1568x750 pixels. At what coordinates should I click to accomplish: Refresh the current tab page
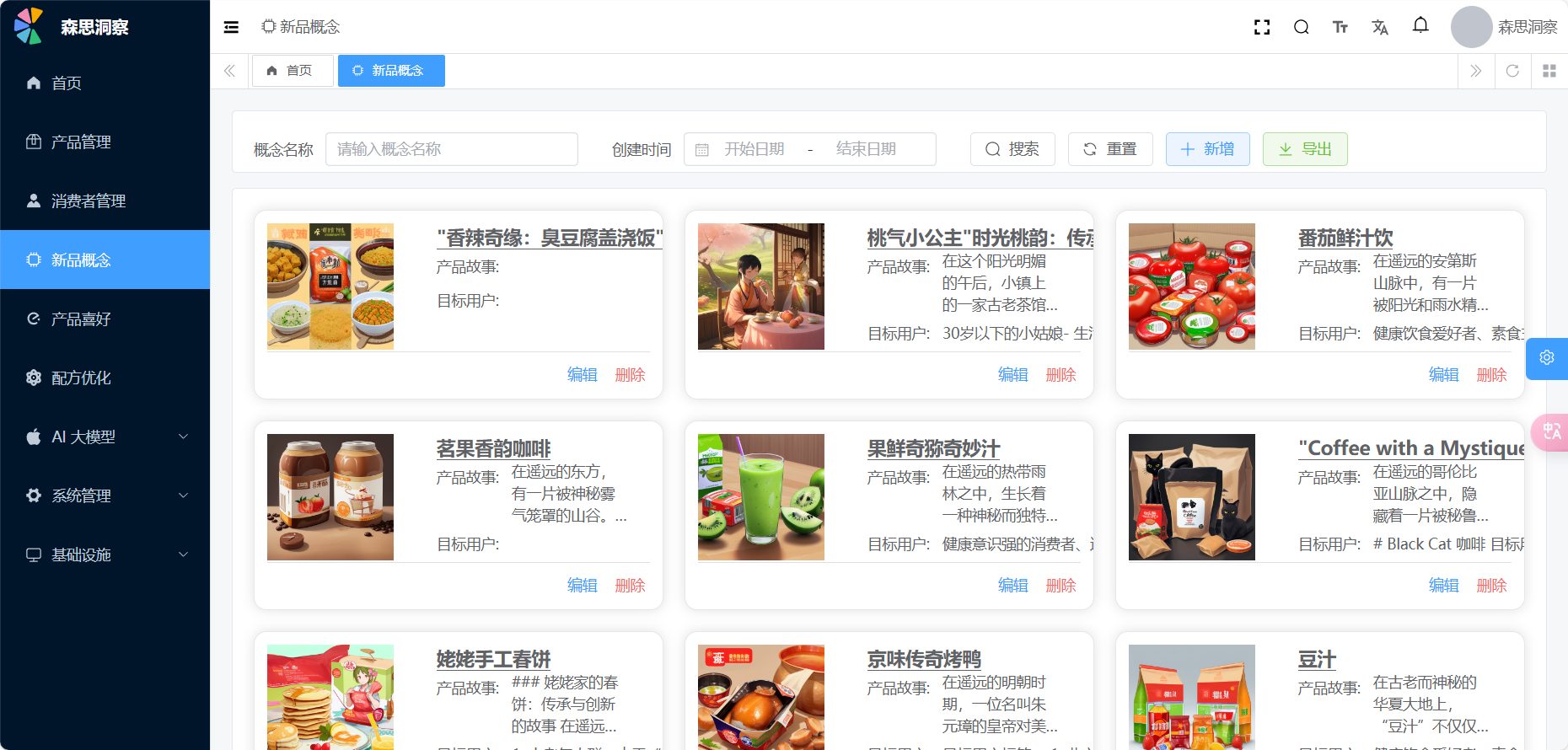coord(1512,71)
